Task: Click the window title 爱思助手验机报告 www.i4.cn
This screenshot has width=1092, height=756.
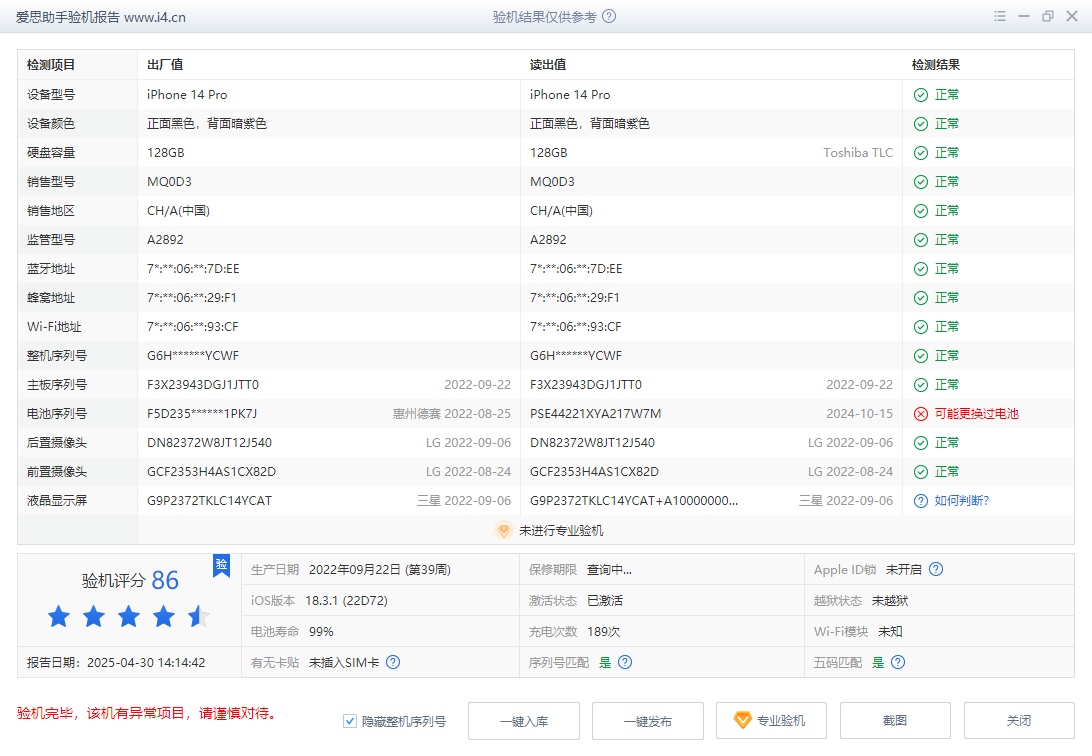Action: (101, 17)
